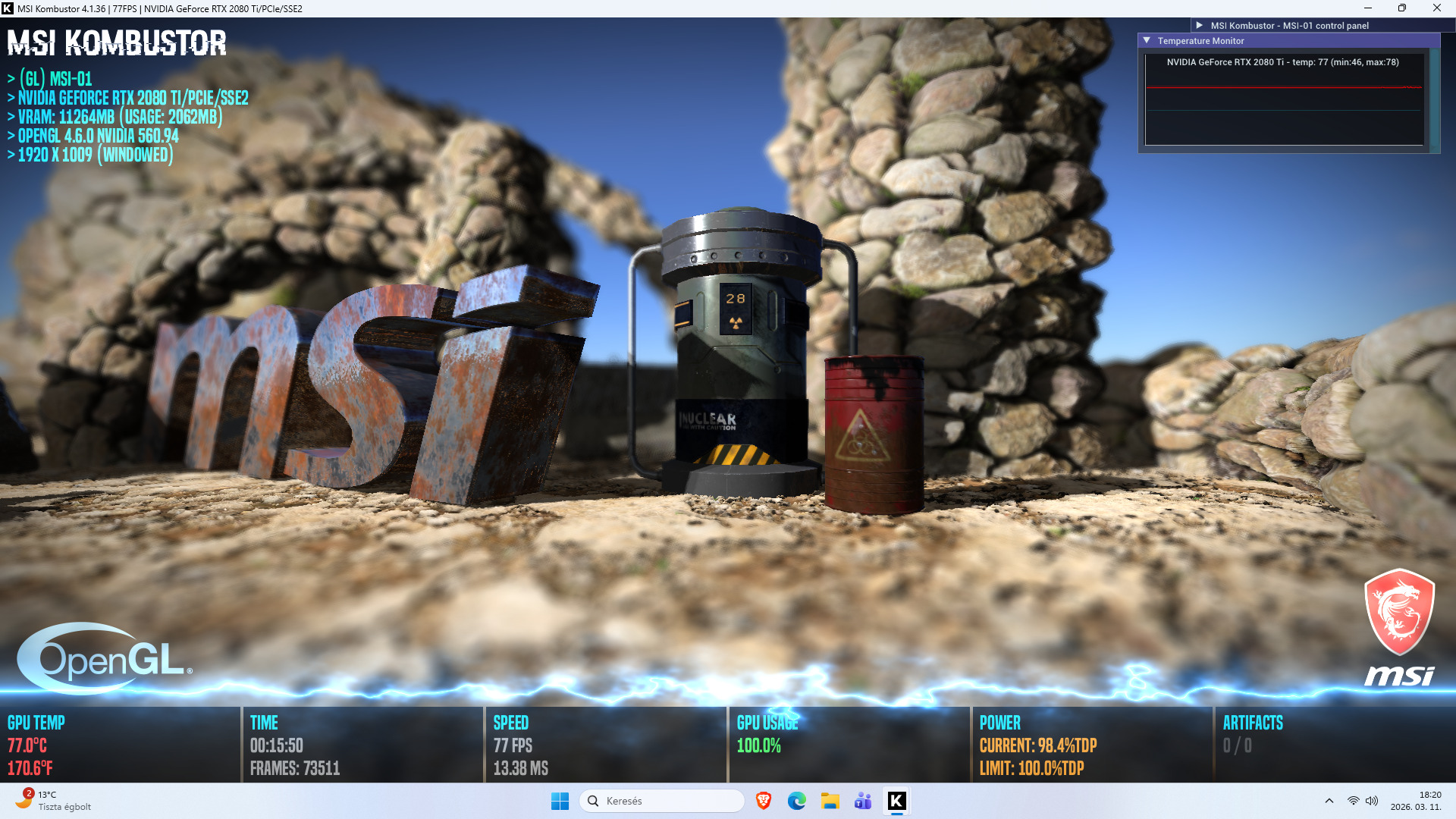Launch Brave browser from taskbar
The image size is (1456, 819).
click(764, 801)
